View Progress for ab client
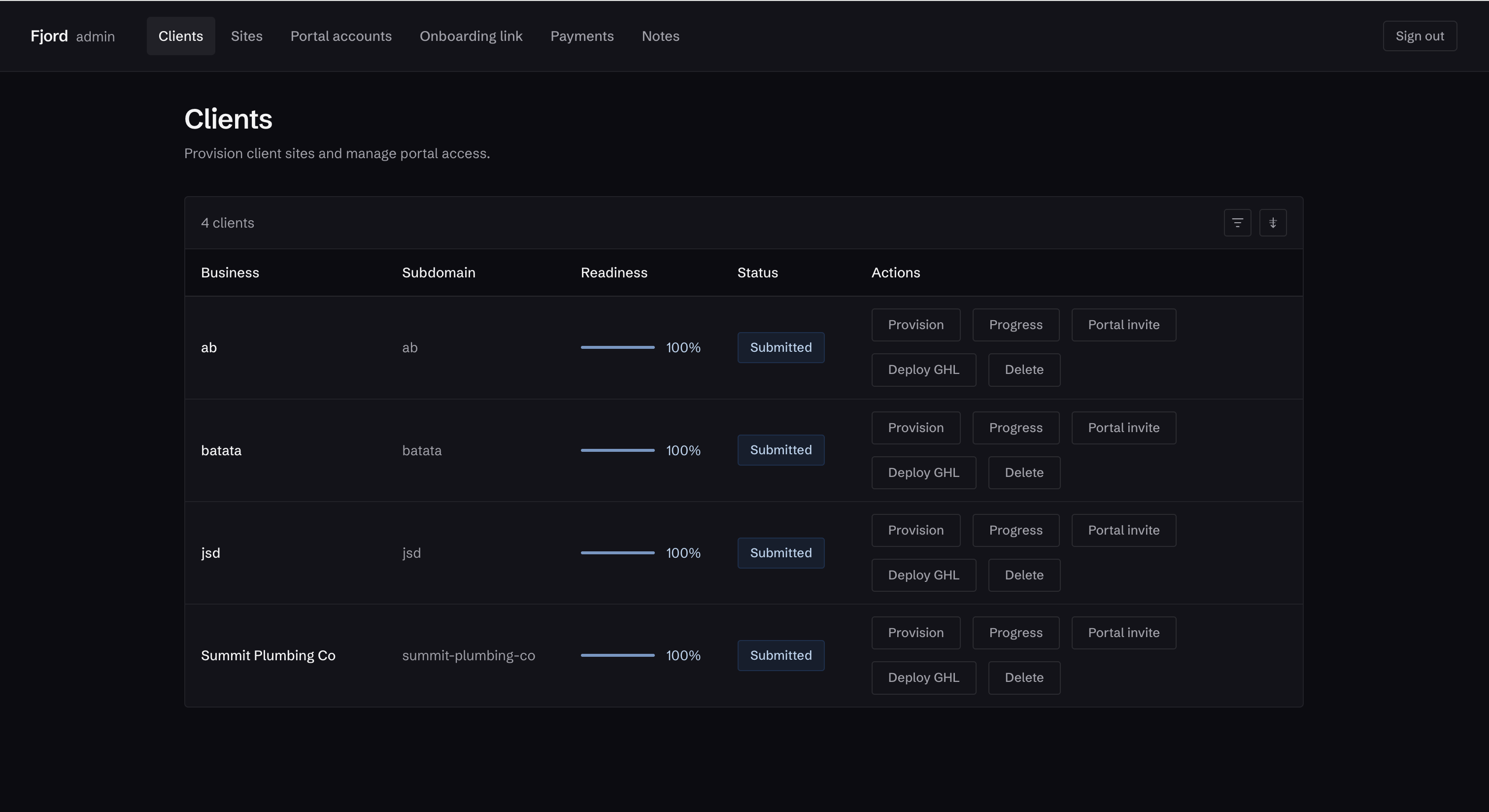This screenshot has width=1489, height=812. pyautogui.click(x=1015, y=325)
